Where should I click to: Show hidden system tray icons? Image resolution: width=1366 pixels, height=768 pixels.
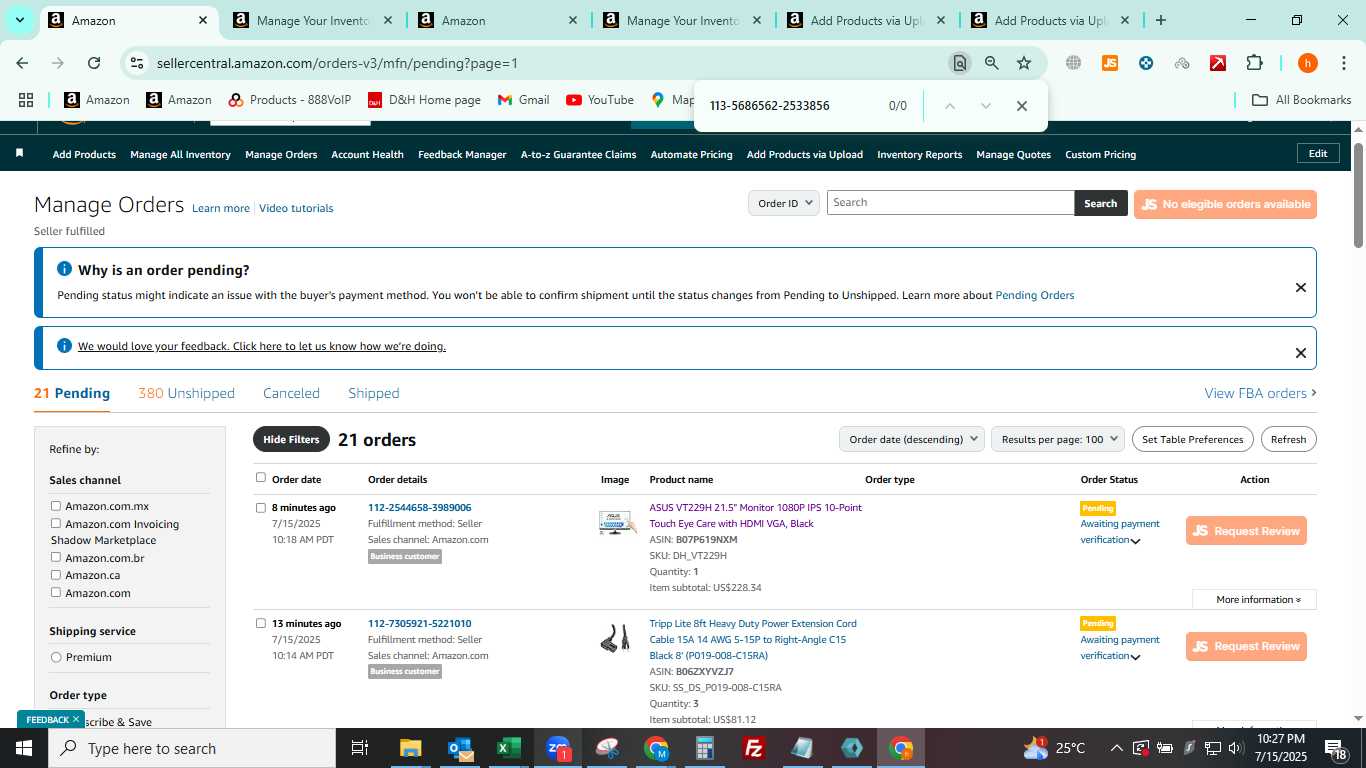1116,748
